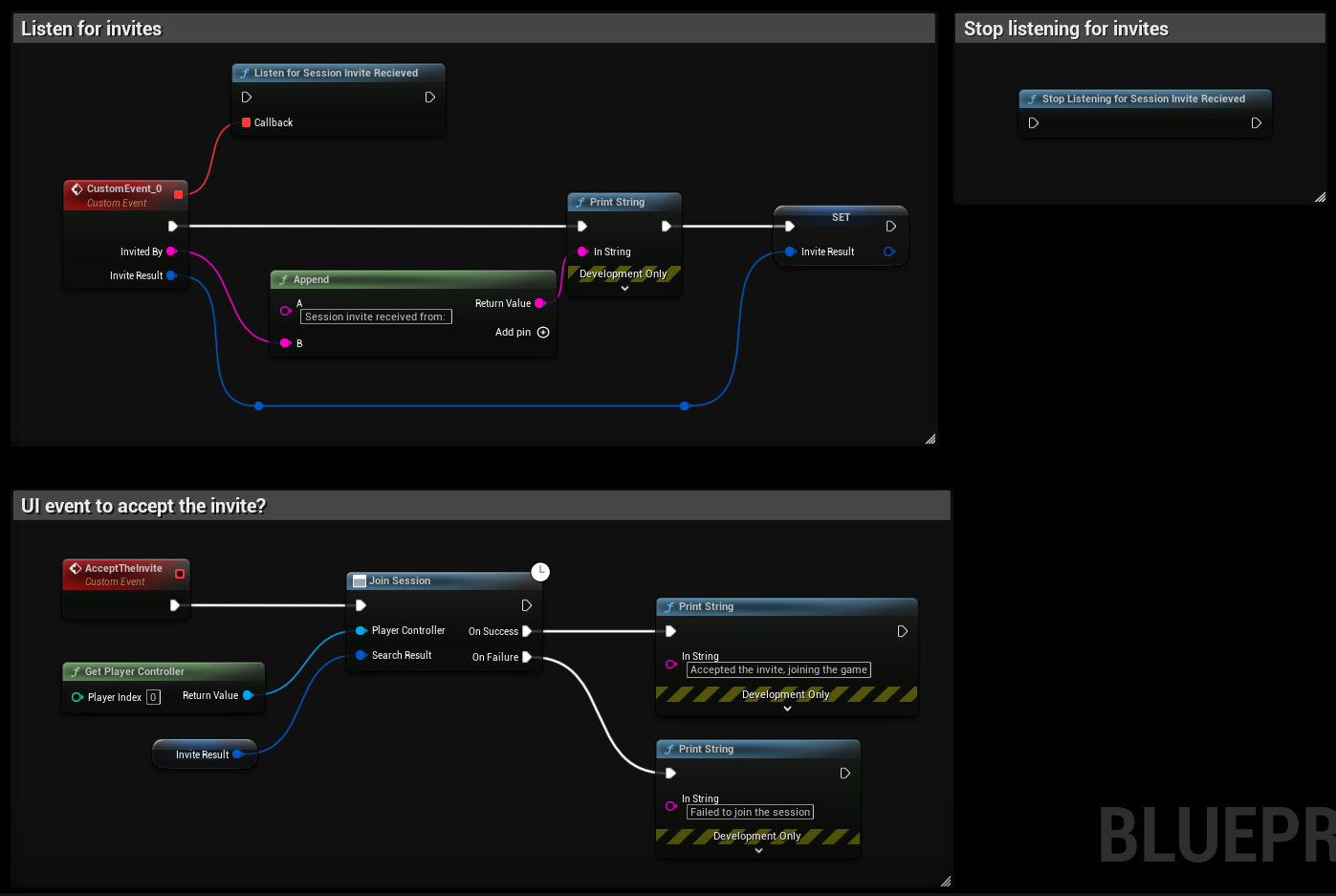1336x896 pixels.
Task: Click Get Player Controller Return Value pin
Action: pyautogui.click(x=248, y=695)
